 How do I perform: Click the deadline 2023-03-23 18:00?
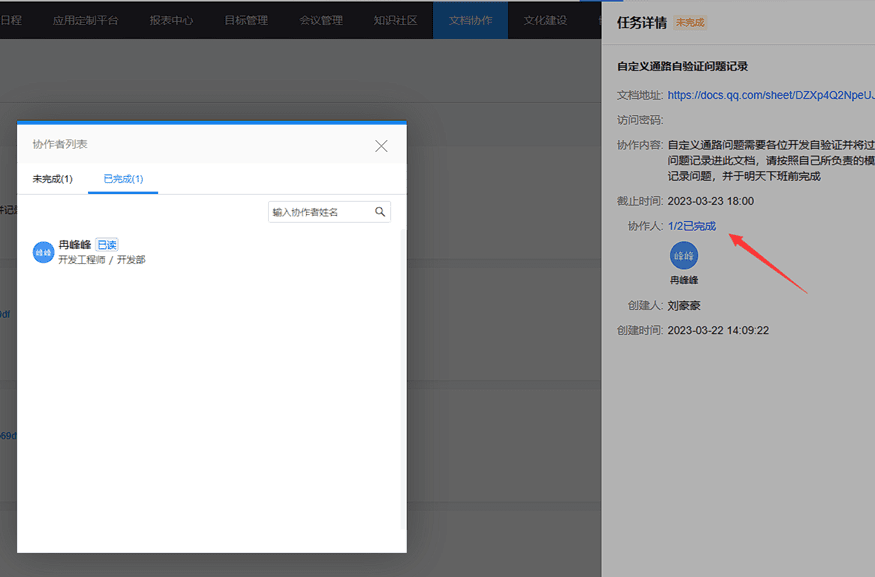[x=710, y=201]
